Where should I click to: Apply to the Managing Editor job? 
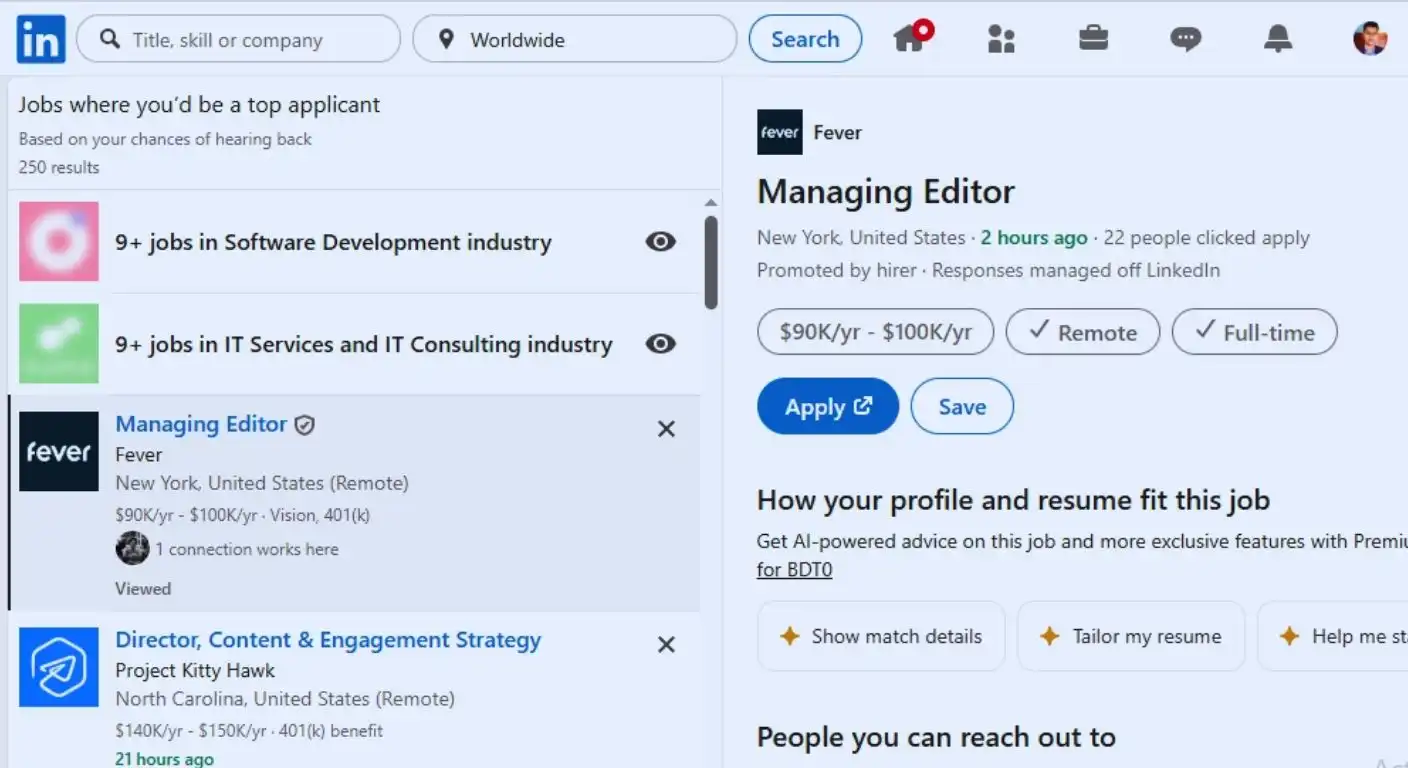(x=827, y=406)
